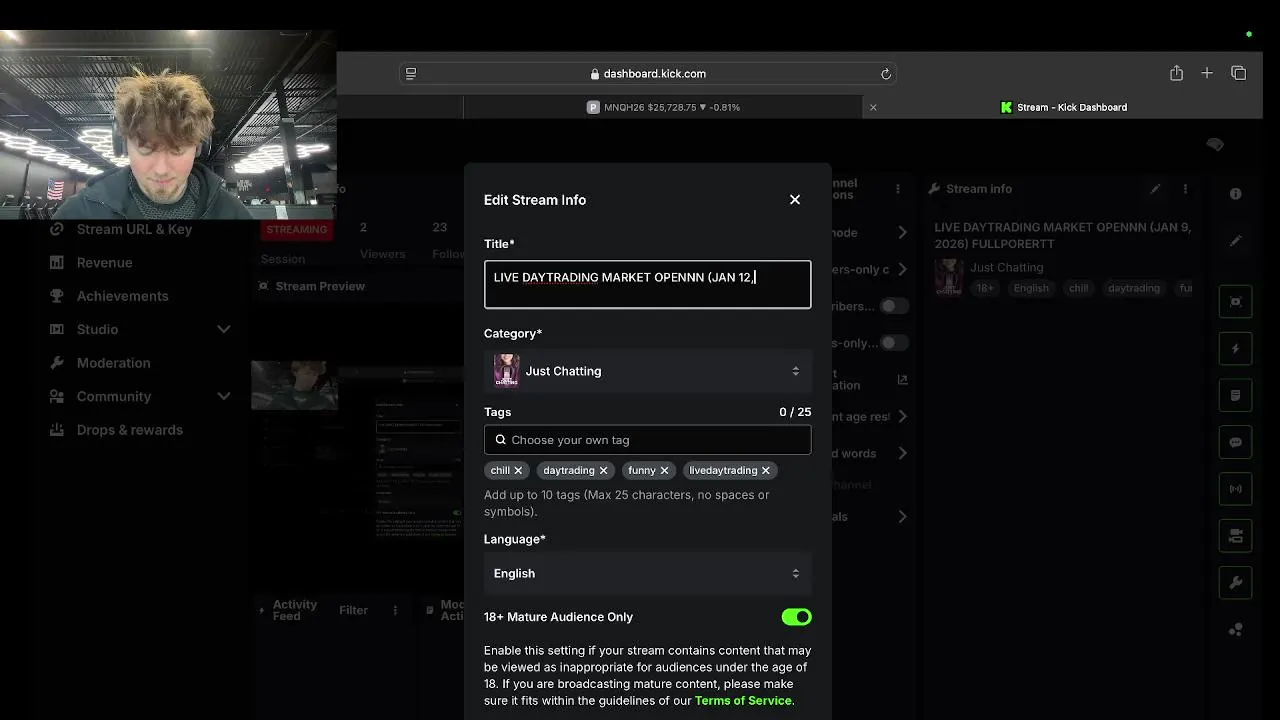Open the Stream info panel three-dot menu
The height and width of the screenshot is (720, 1280).
(x=1185, y=189)
